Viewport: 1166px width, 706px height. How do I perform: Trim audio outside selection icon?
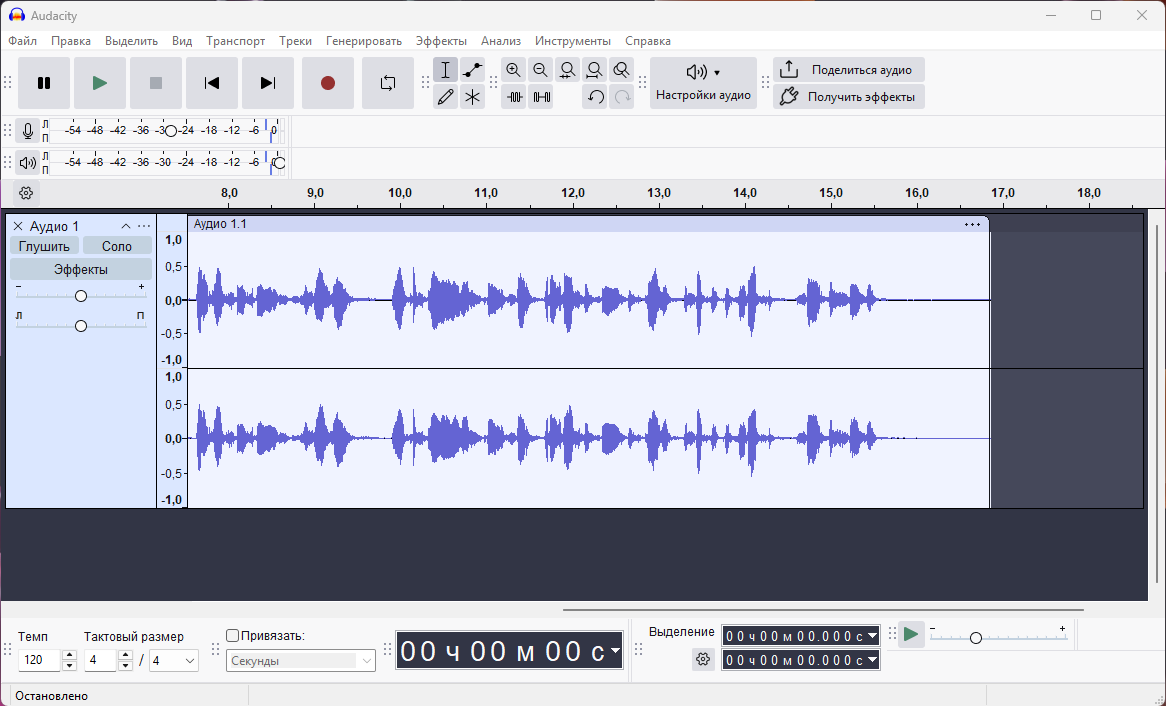coord(515,97)
